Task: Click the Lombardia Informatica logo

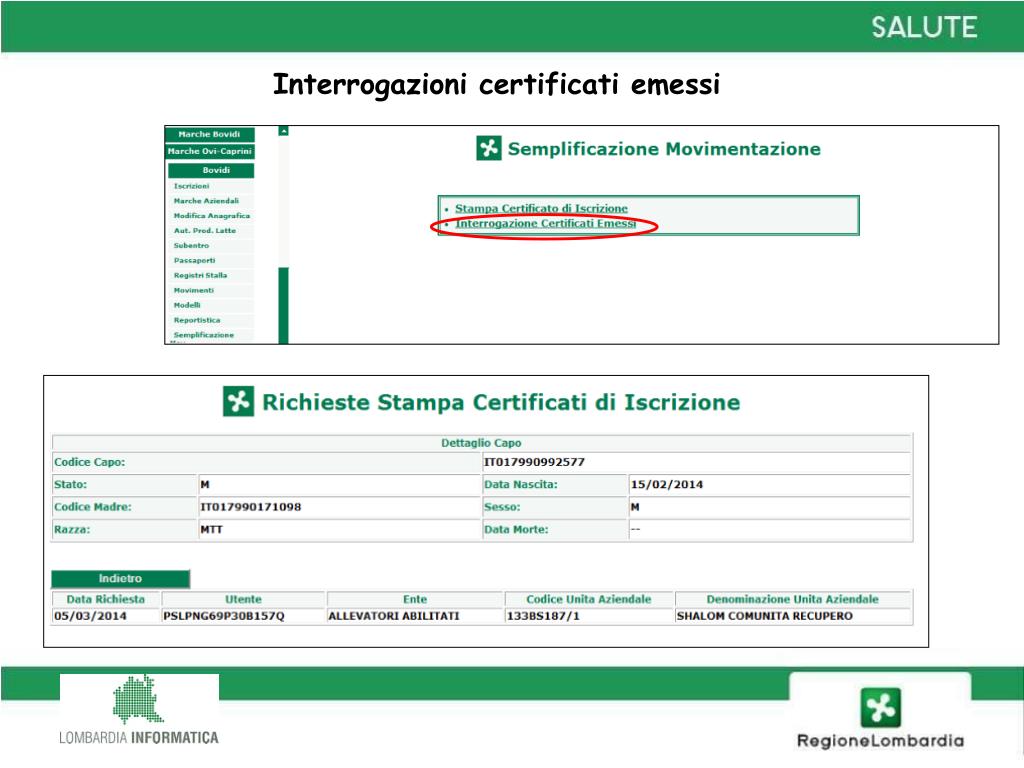Action: 139,711
